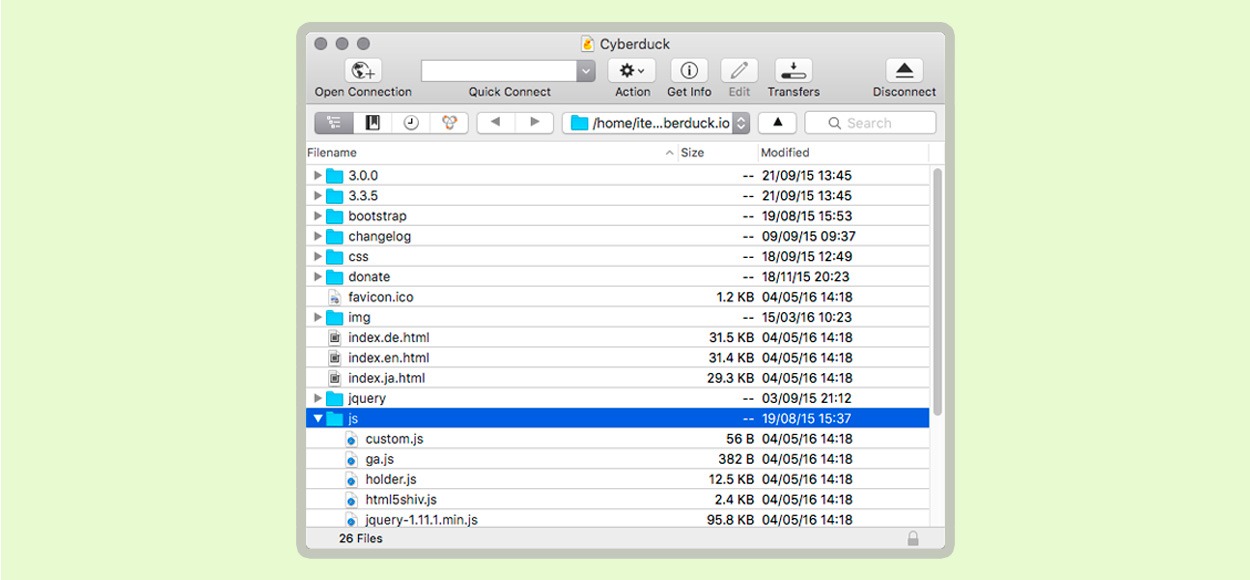Click in the Quick Connect field
Viewport: 1250px width, 580px height.
pos(499,71)
